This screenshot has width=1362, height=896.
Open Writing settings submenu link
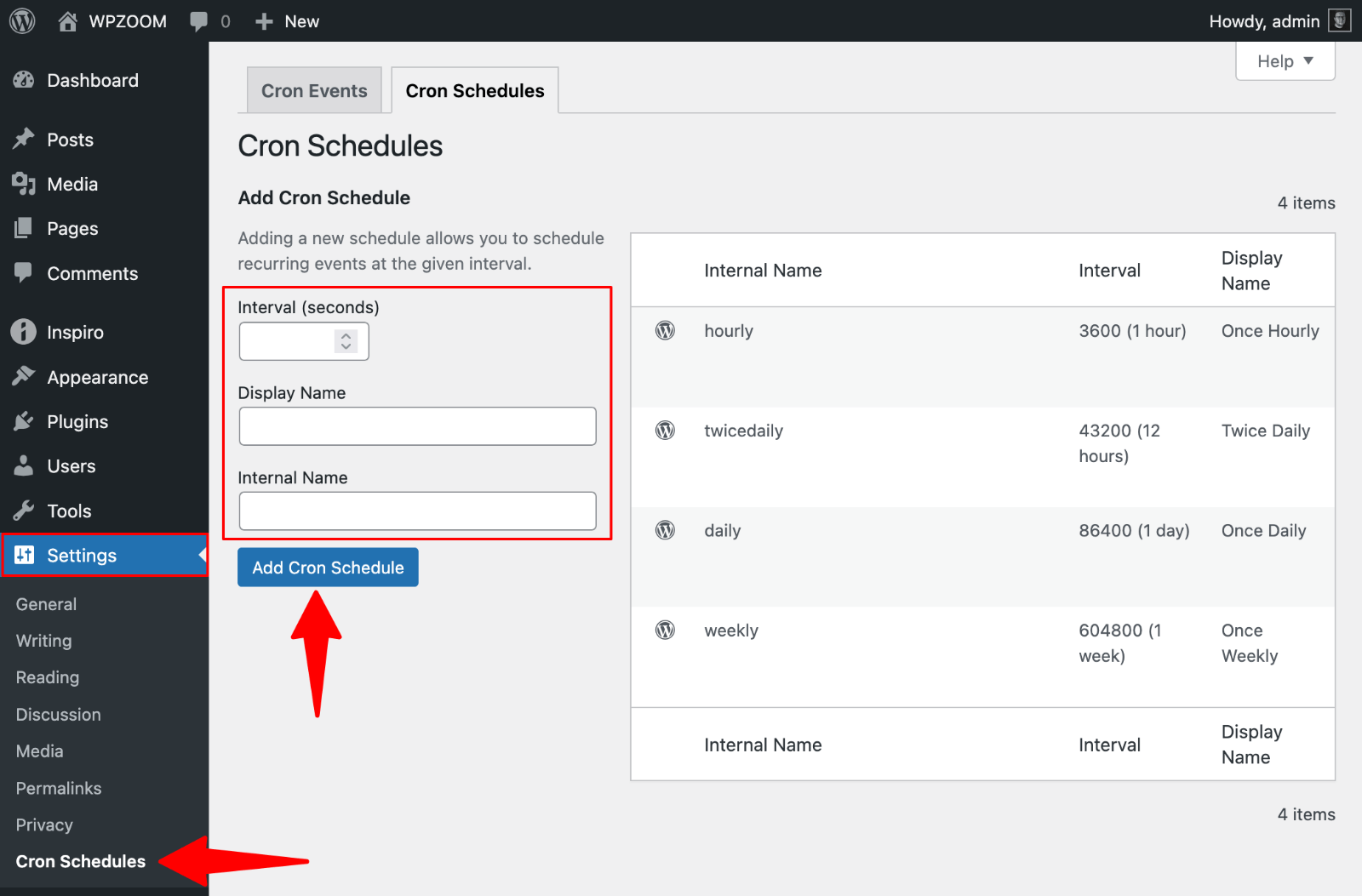(43, 641)
